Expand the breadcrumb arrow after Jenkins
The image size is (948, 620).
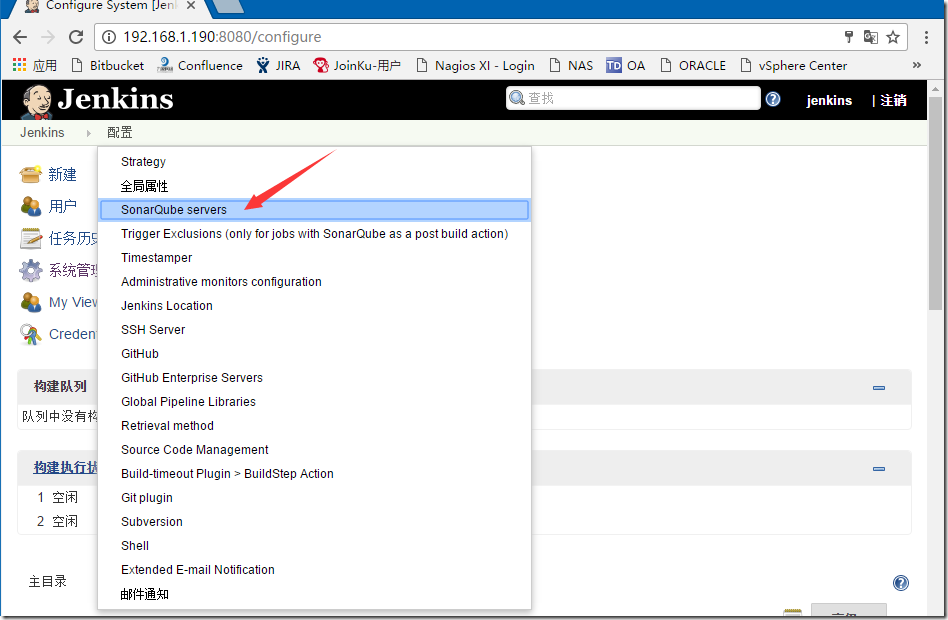88,133
